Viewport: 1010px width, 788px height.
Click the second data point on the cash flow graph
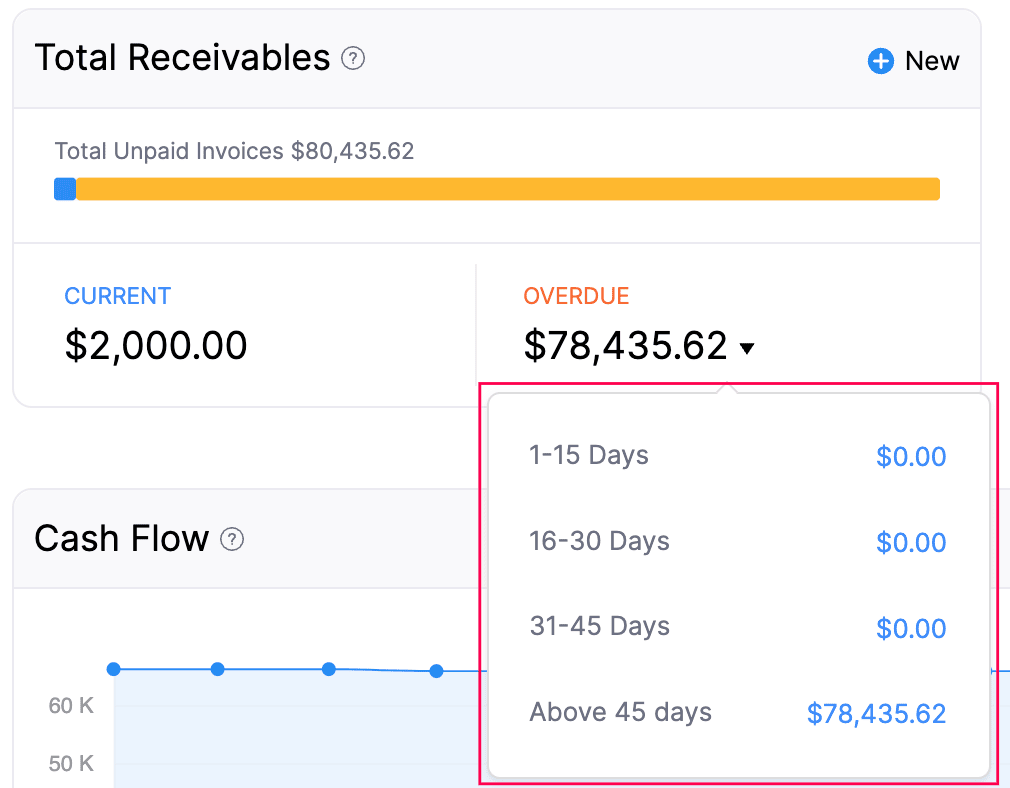(218, 669)
